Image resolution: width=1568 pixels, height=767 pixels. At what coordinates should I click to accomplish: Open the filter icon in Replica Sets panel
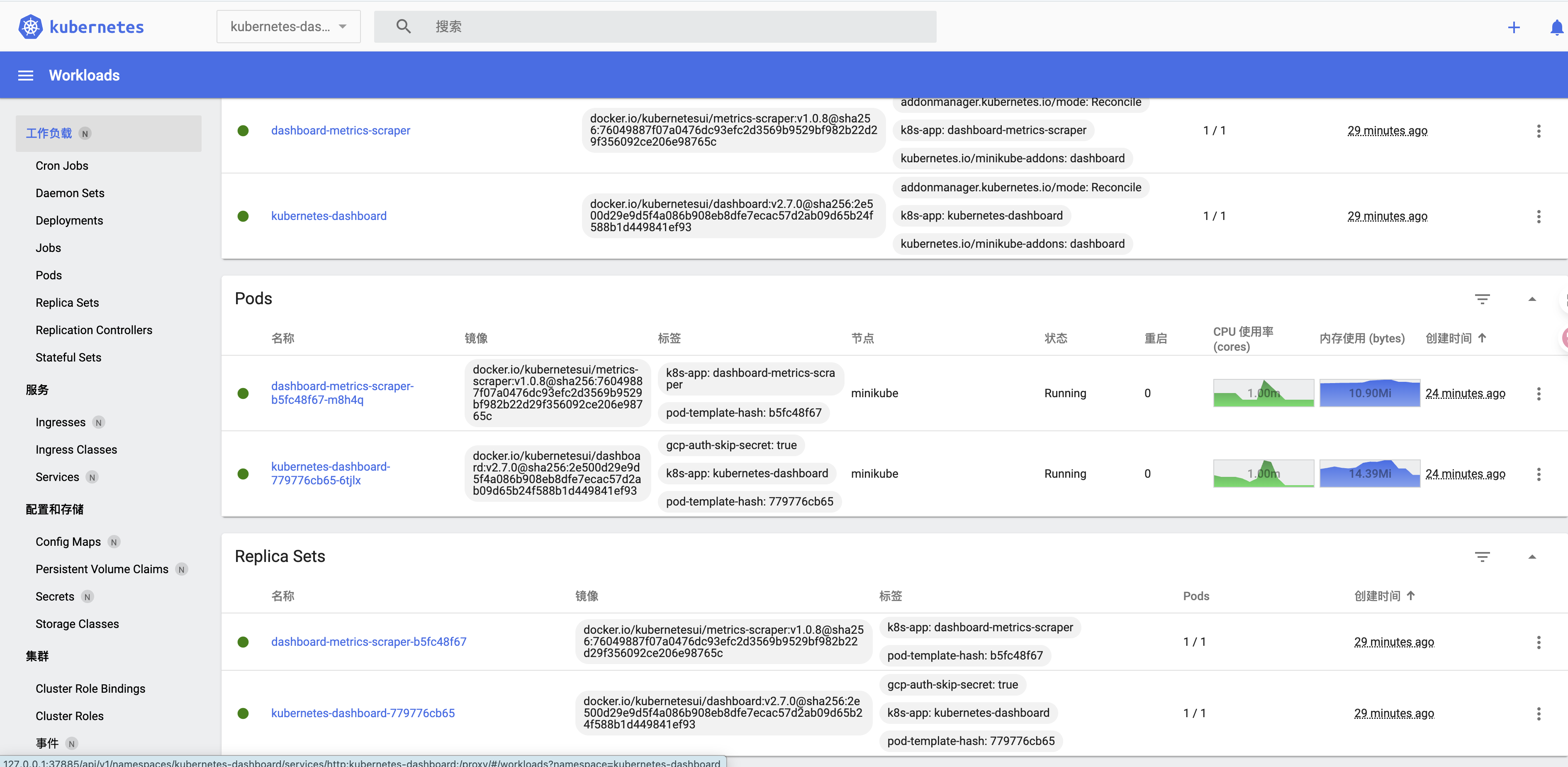coord(1483,556)
